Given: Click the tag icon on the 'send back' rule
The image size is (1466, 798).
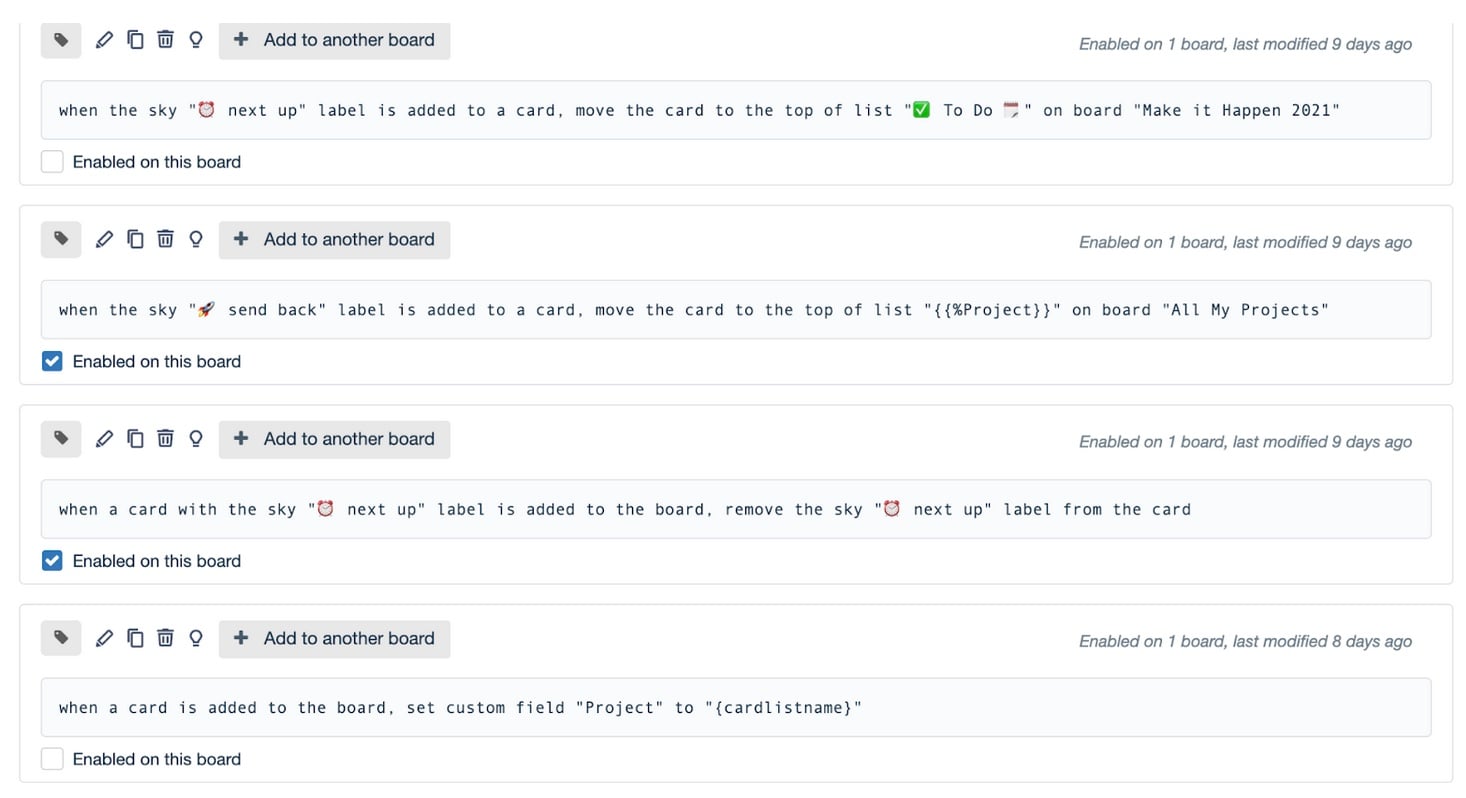Looking at the screenshot, I should (x=61, y=239).
